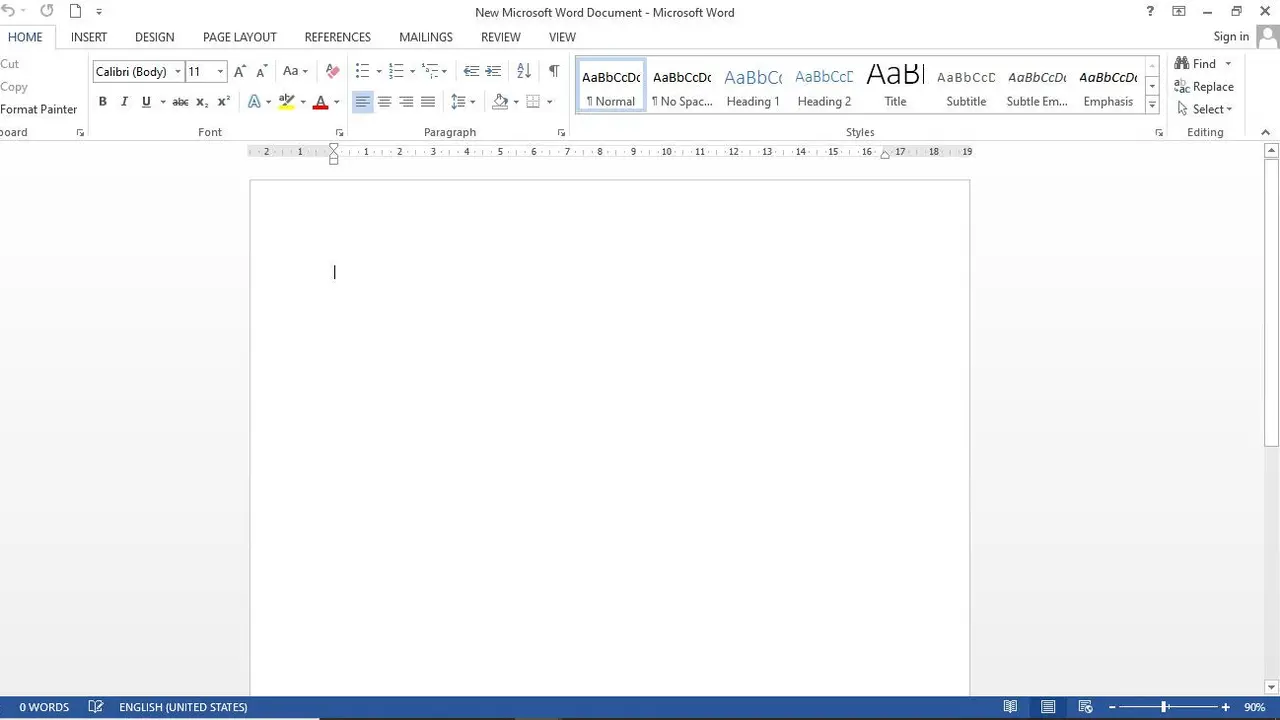The image size is (1280, 720).
Task: Toggle justified alignment
Action: (x=428, y=101)
